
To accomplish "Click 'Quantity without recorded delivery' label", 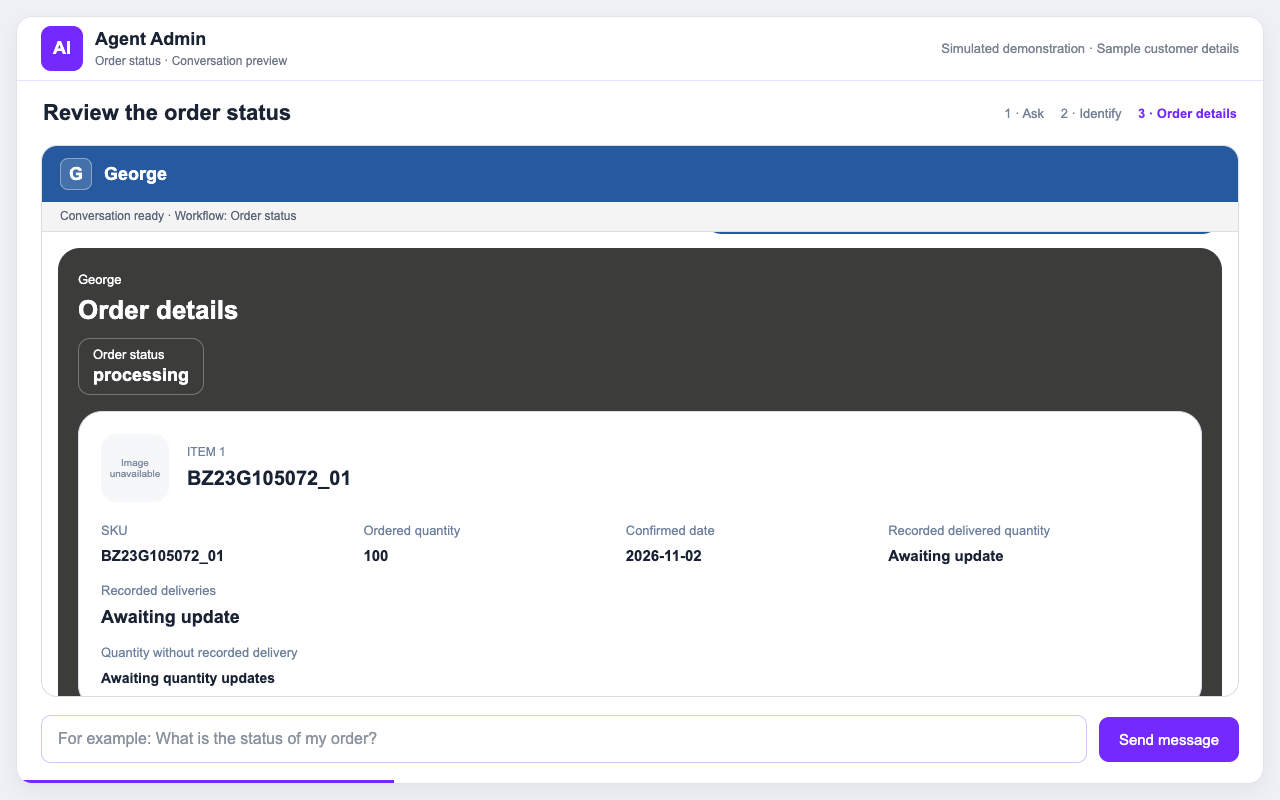I will tap(199, 653).
